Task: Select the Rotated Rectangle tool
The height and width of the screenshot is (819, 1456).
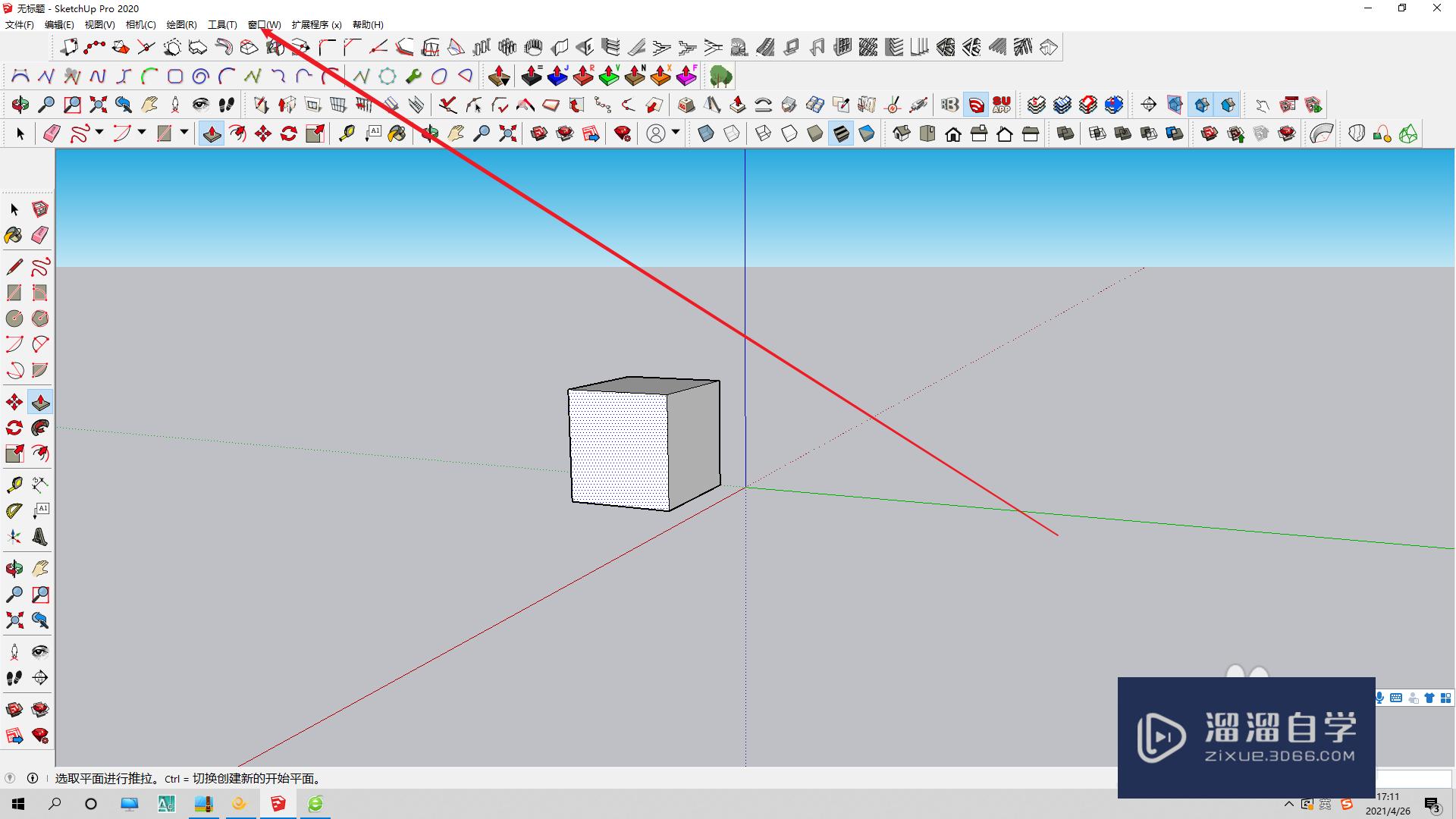Action: tap(40, 293)
